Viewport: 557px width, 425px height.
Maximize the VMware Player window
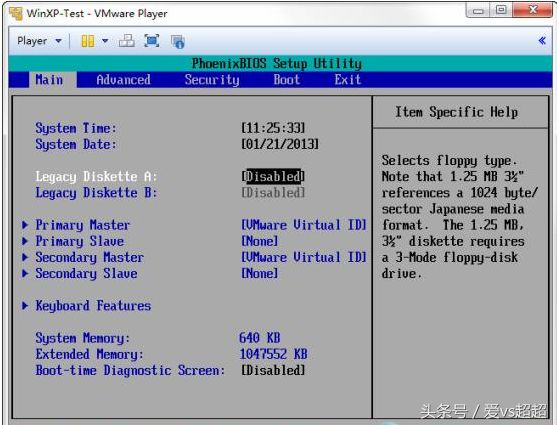point(501,10)
